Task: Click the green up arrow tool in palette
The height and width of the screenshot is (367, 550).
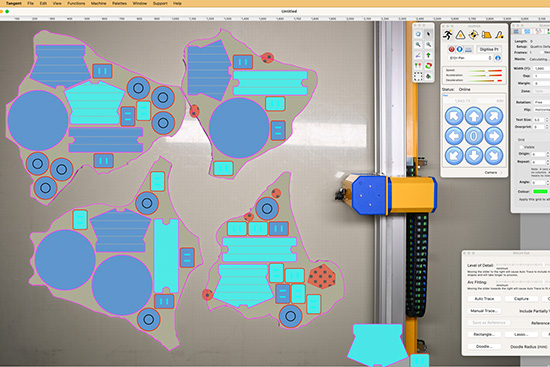Action: pyautogui.click(x=428, y=55)
